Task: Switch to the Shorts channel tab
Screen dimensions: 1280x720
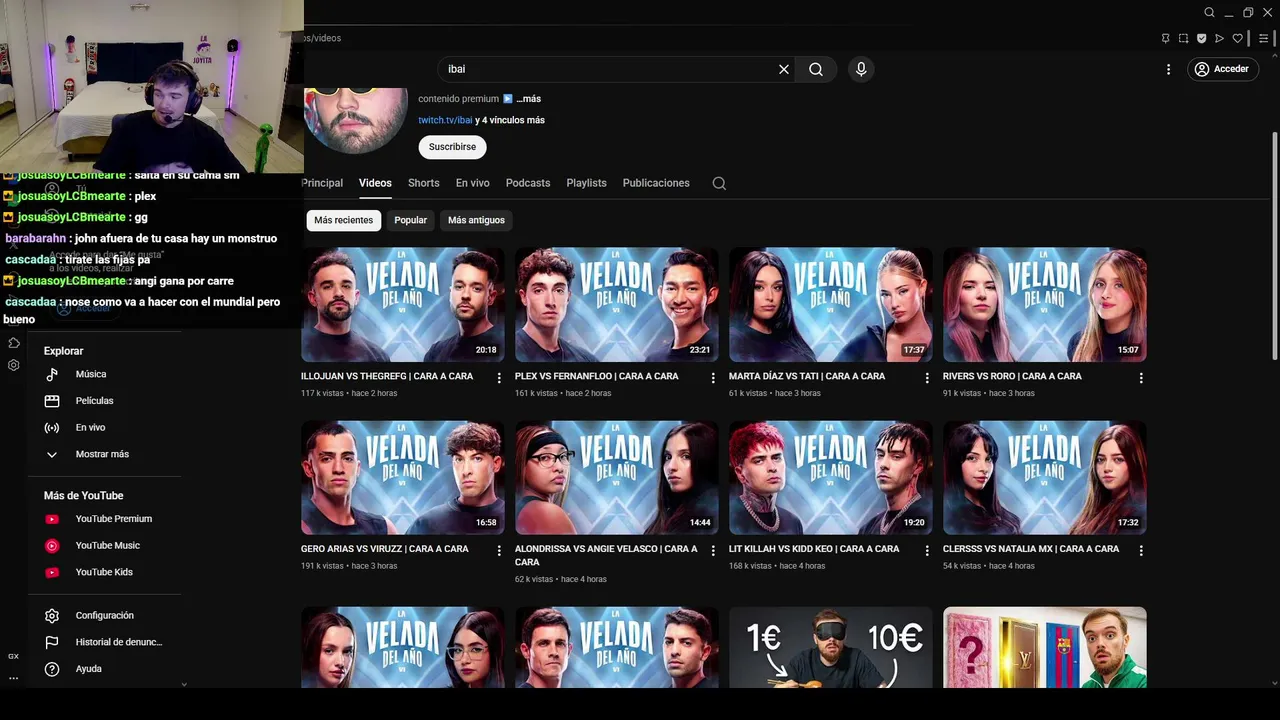Action: point(424,183)
